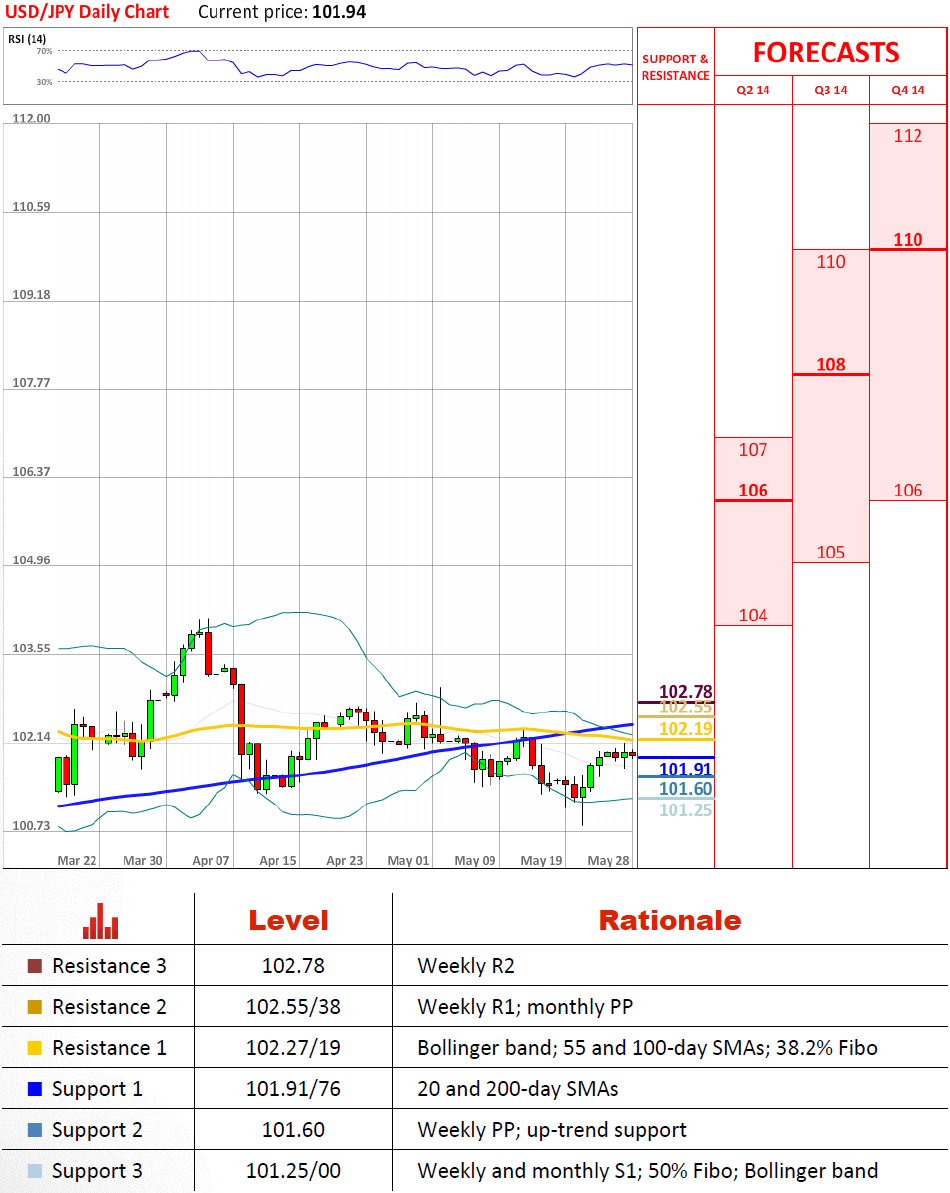
Task: Click the 101.60 support level marker
Action: click(685, 789)
